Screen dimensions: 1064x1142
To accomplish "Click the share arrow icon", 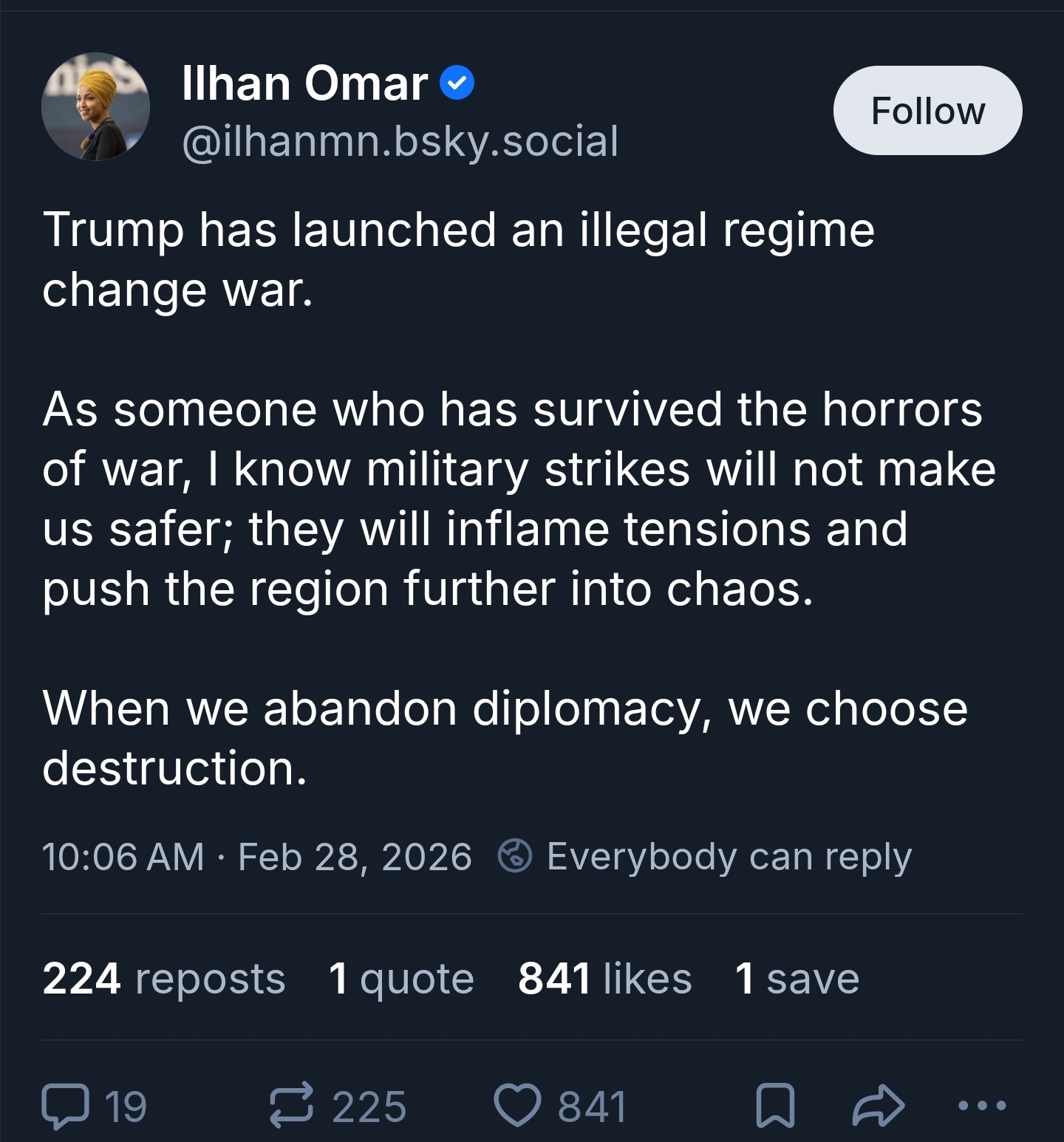I will click(879, 1105).
